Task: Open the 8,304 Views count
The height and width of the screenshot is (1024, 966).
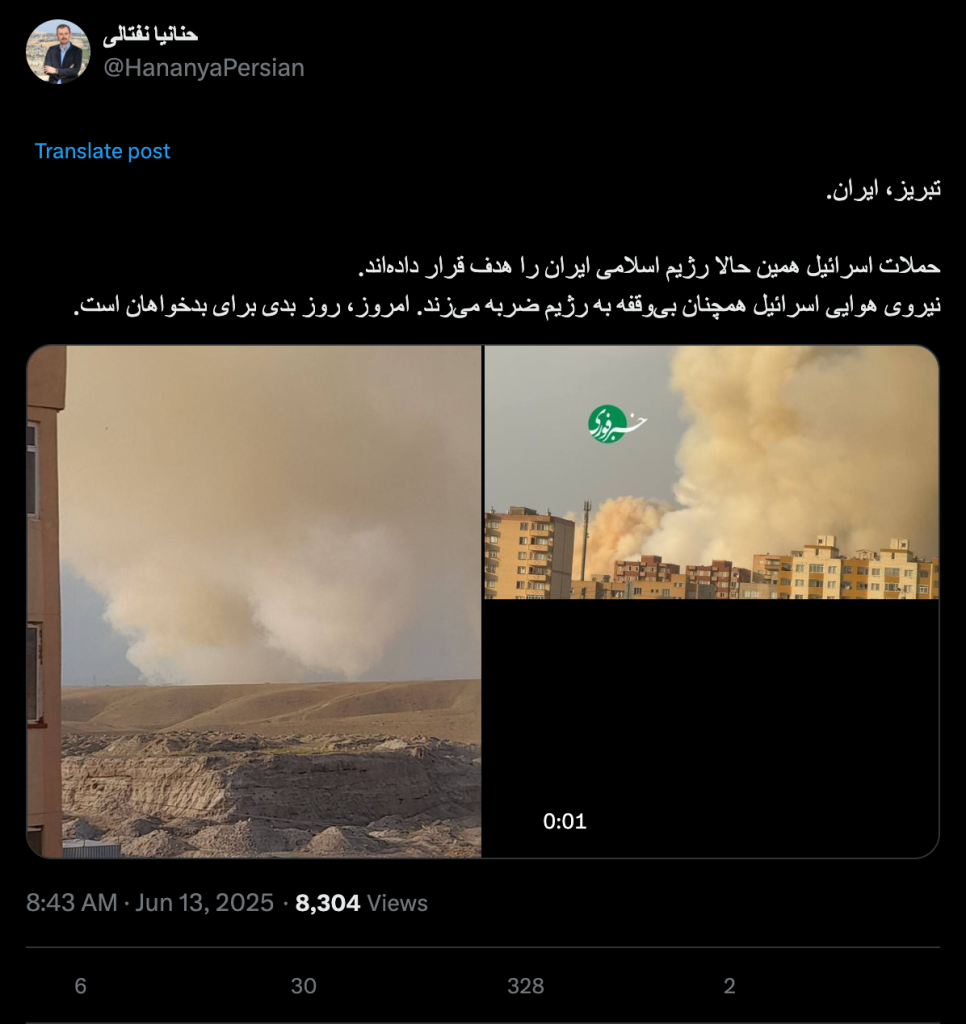Action: [361, 903]
